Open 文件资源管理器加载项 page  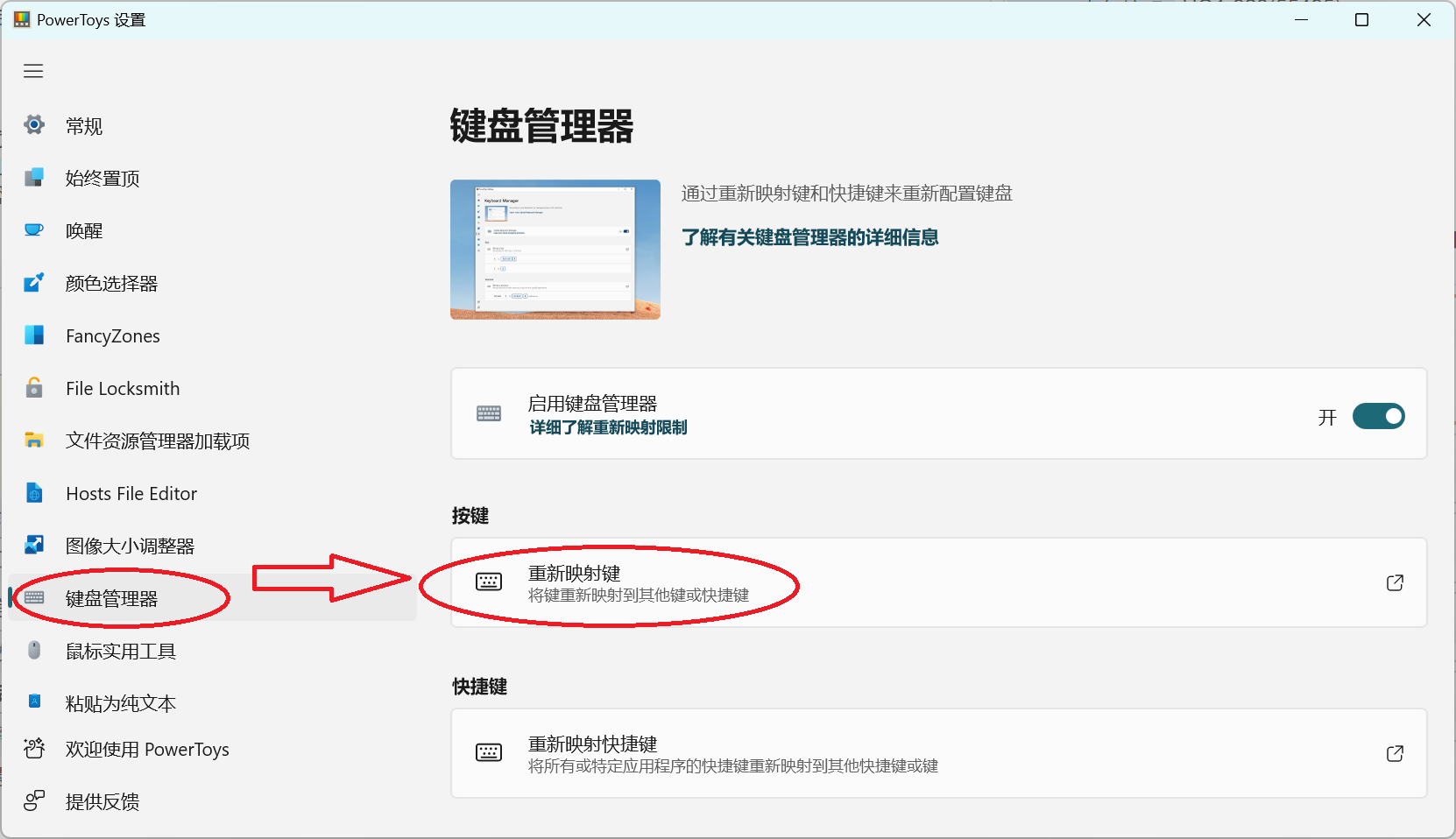click(x=212, y=441)
